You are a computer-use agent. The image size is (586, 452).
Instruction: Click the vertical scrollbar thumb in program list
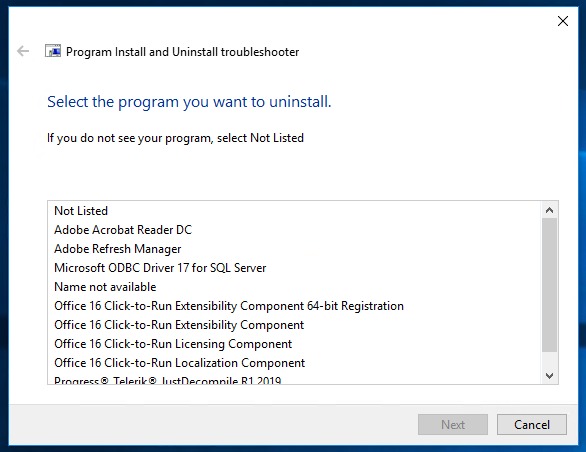pyautogui.click(x=549, y=285)
